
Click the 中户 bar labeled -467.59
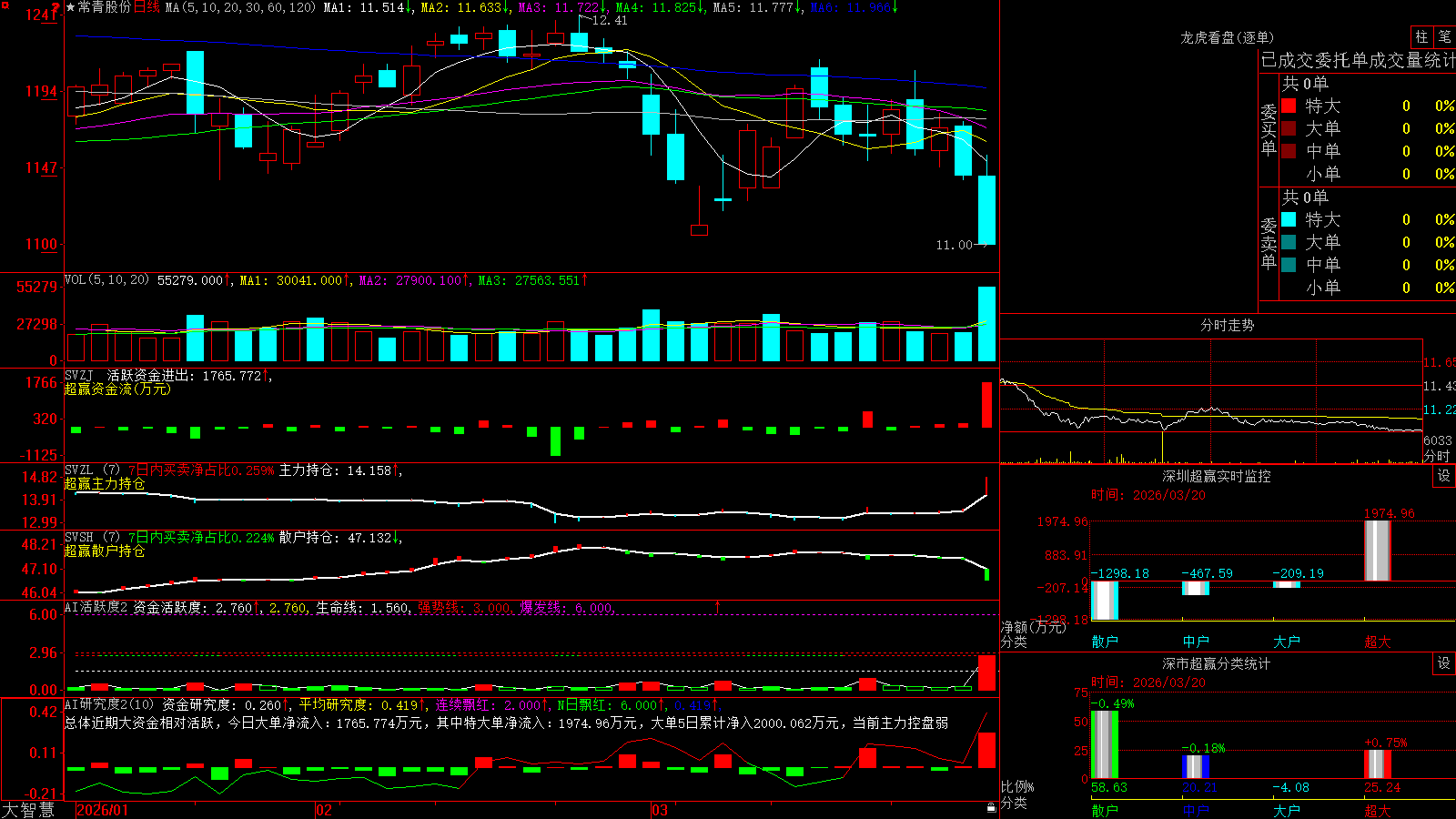(x=1196, y=588)
